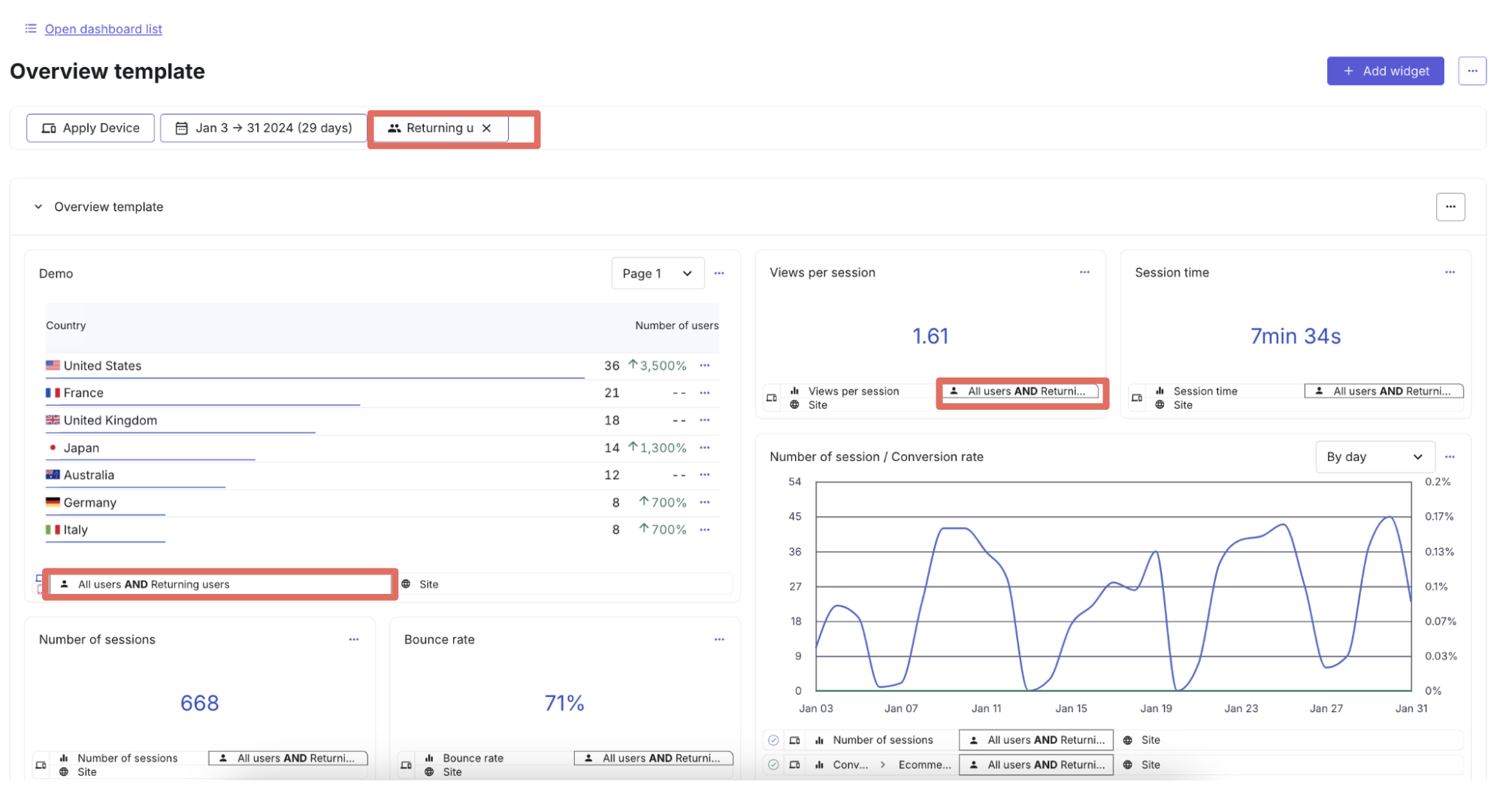Toggle the Number of sessions series checkmark
The width and height of the screenshot is (1512, 791).
coord(773,741)
